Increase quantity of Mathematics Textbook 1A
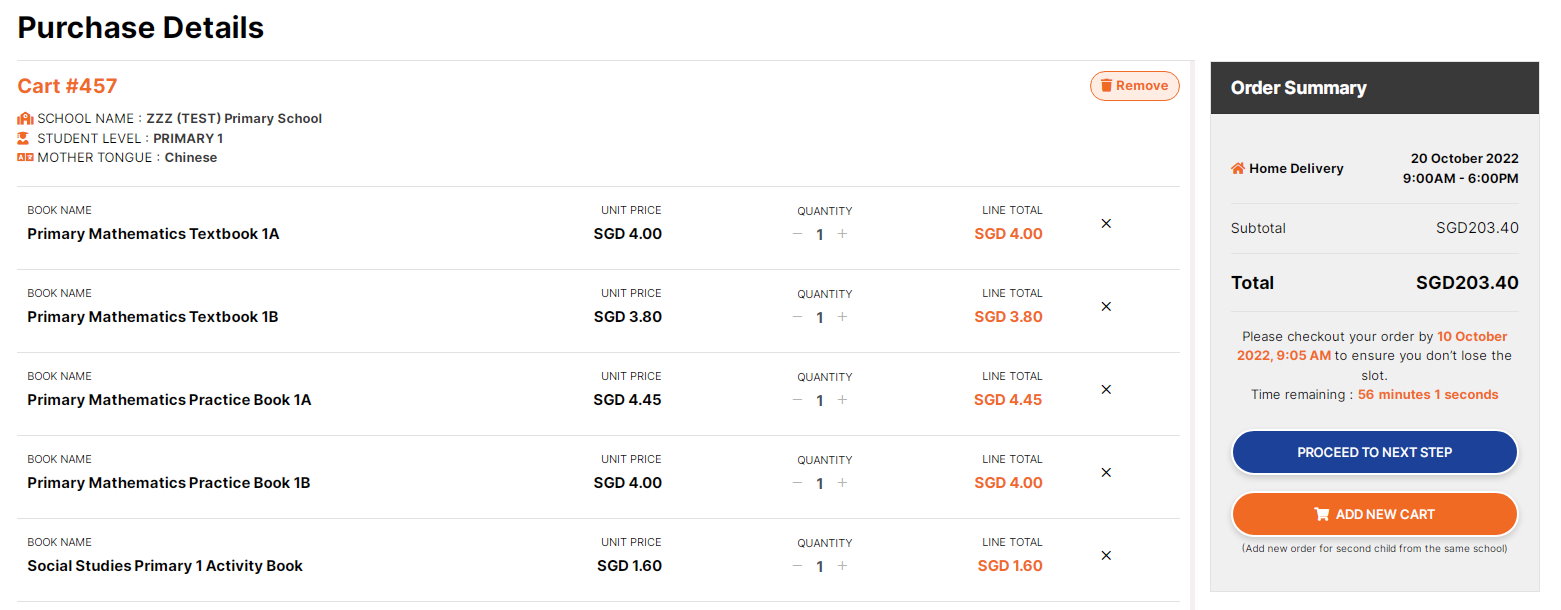1561x610 pixels. (x=842, y=234)
